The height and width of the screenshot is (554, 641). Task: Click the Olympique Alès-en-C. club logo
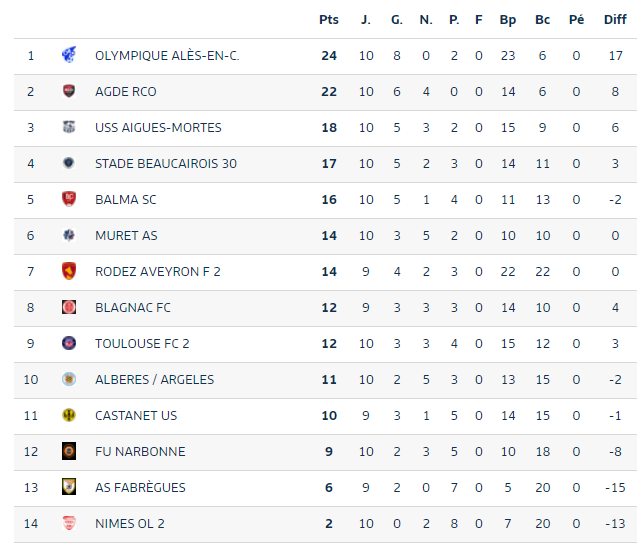69,55
